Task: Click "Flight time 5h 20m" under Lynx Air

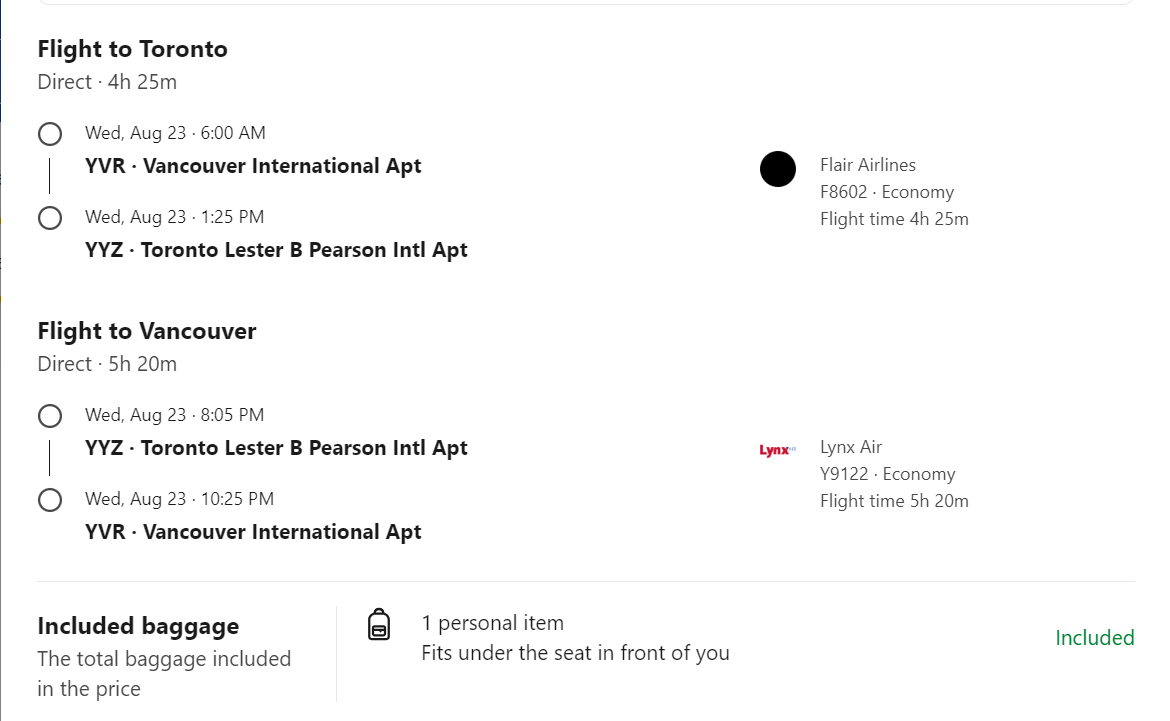Action: [894, 501]
